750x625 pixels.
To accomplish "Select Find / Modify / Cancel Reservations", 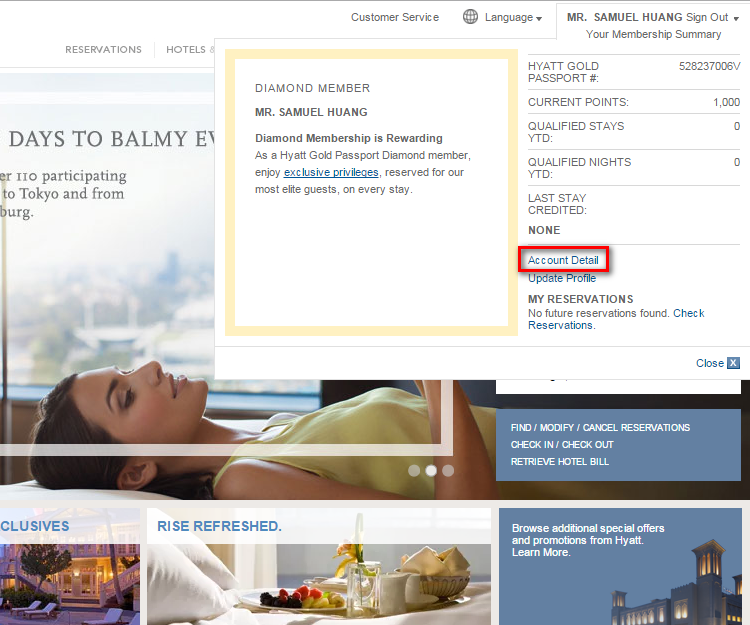I will tap(600, 427).
